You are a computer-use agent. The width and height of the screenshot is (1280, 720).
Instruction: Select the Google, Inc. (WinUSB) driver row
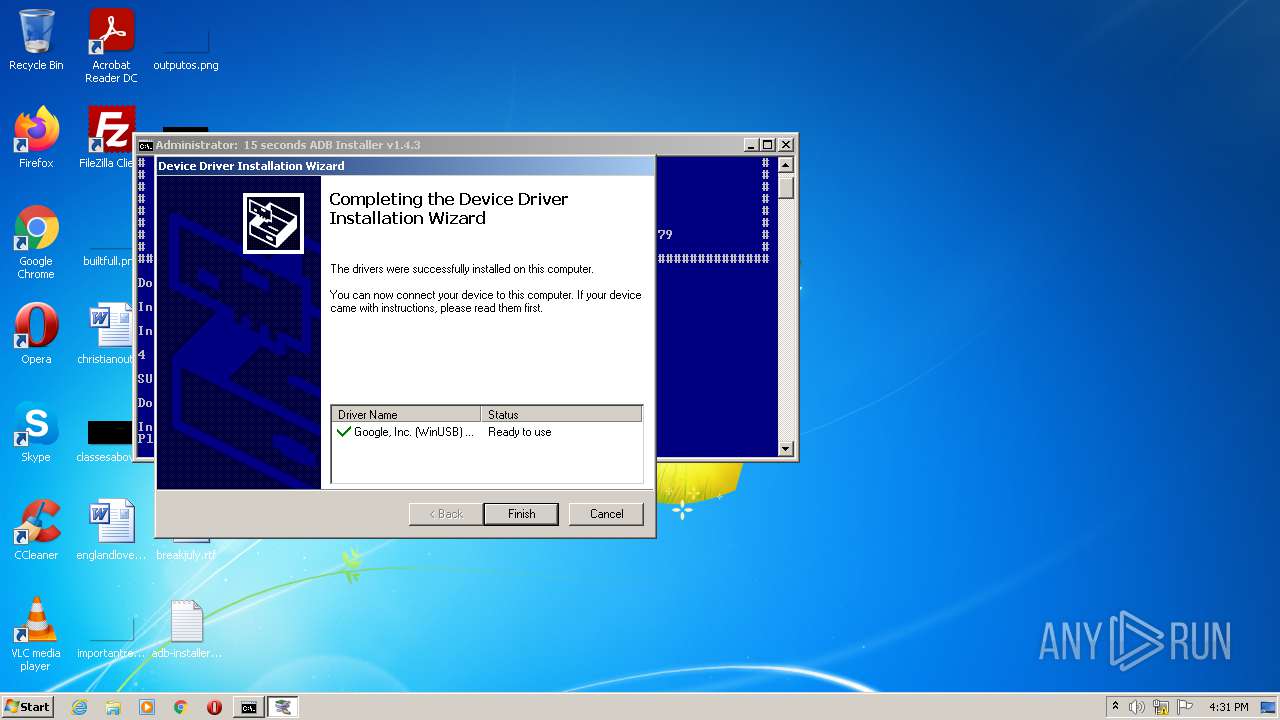(x=487, y=432)
